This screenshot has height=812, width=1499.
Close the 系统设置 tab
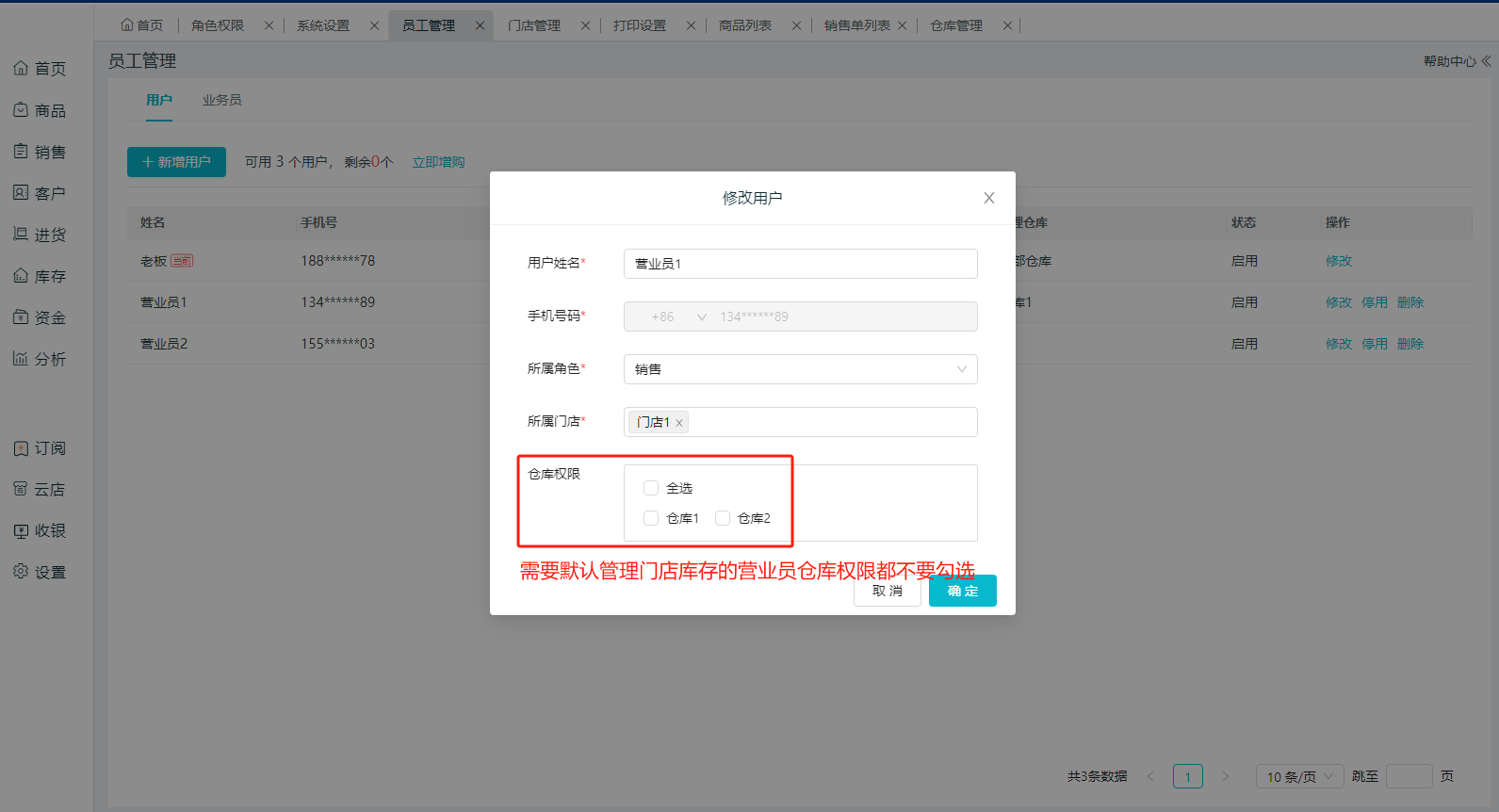tap(374, 25)
